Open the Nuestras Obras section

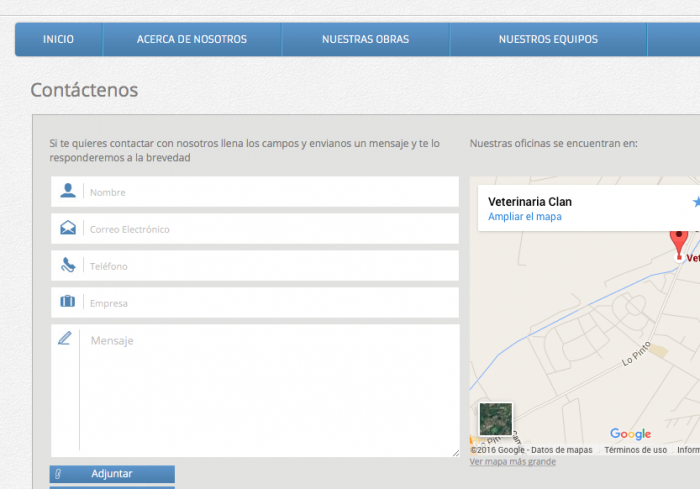pyautogui.click(x=365, y=40)
